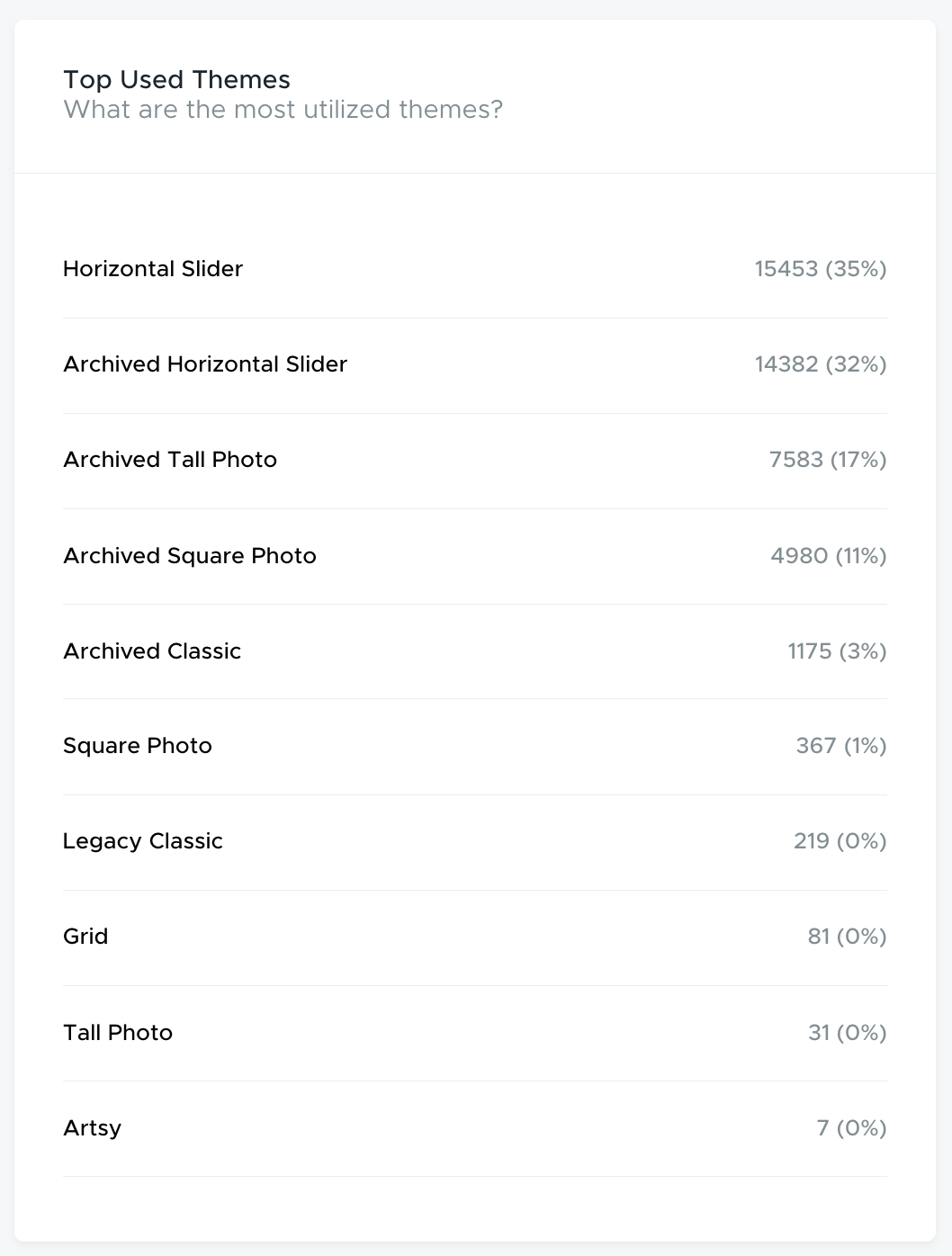This screenshot has width=952, height=1256.
Task: Click the Top Used Themes heading
Action: [176, 80]
